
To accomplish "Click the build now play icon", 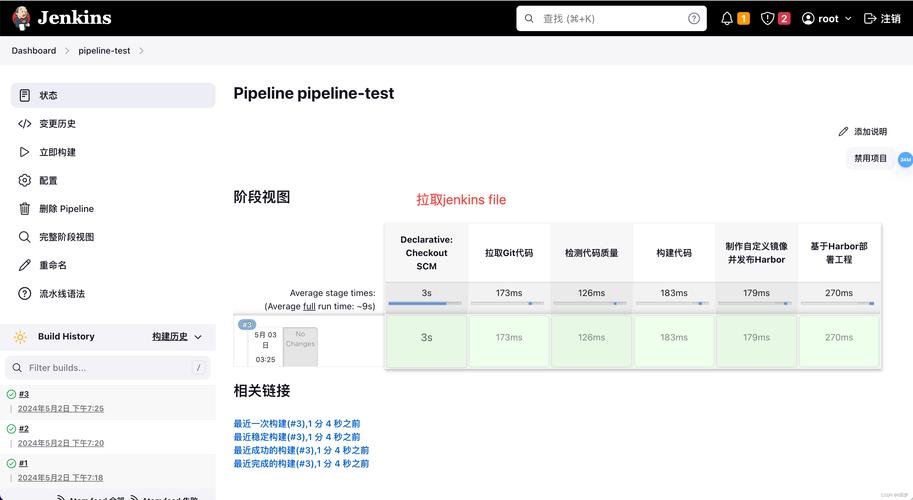I will pyautogui.click(x=24, y=152).
